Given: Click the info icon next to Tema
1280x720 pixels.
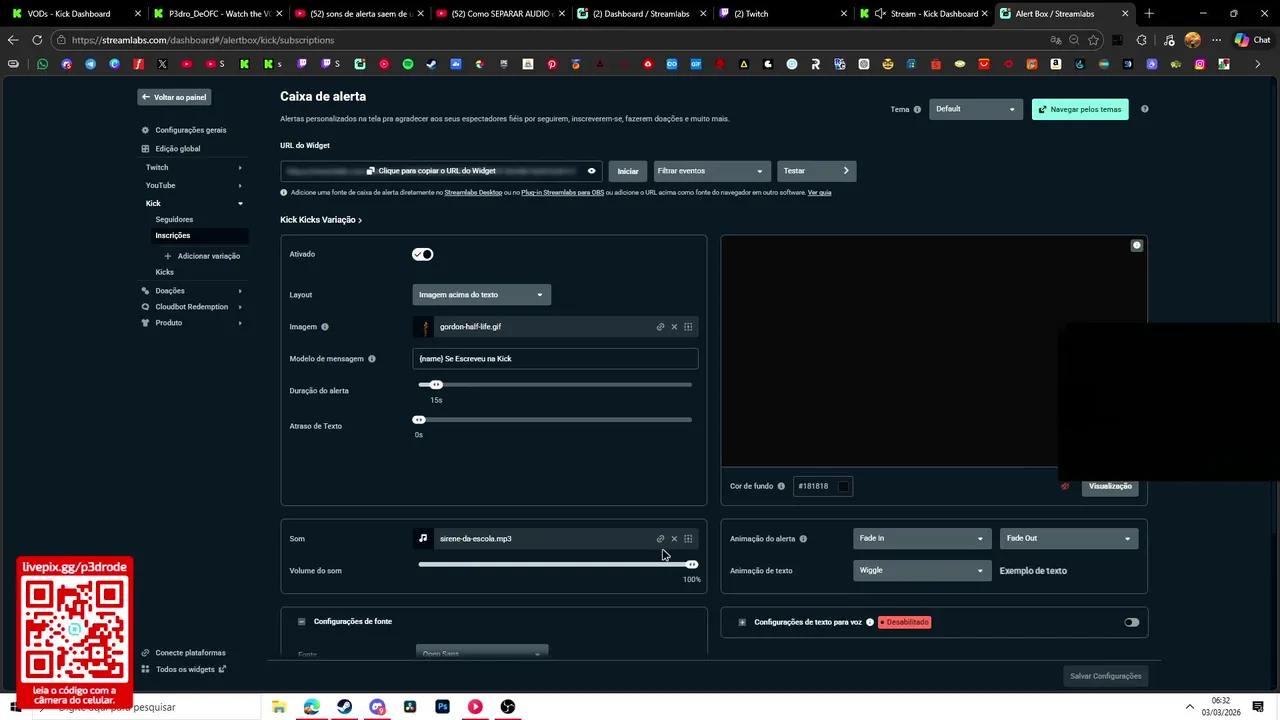Looking at the screenshot, I should coord(917,110).
